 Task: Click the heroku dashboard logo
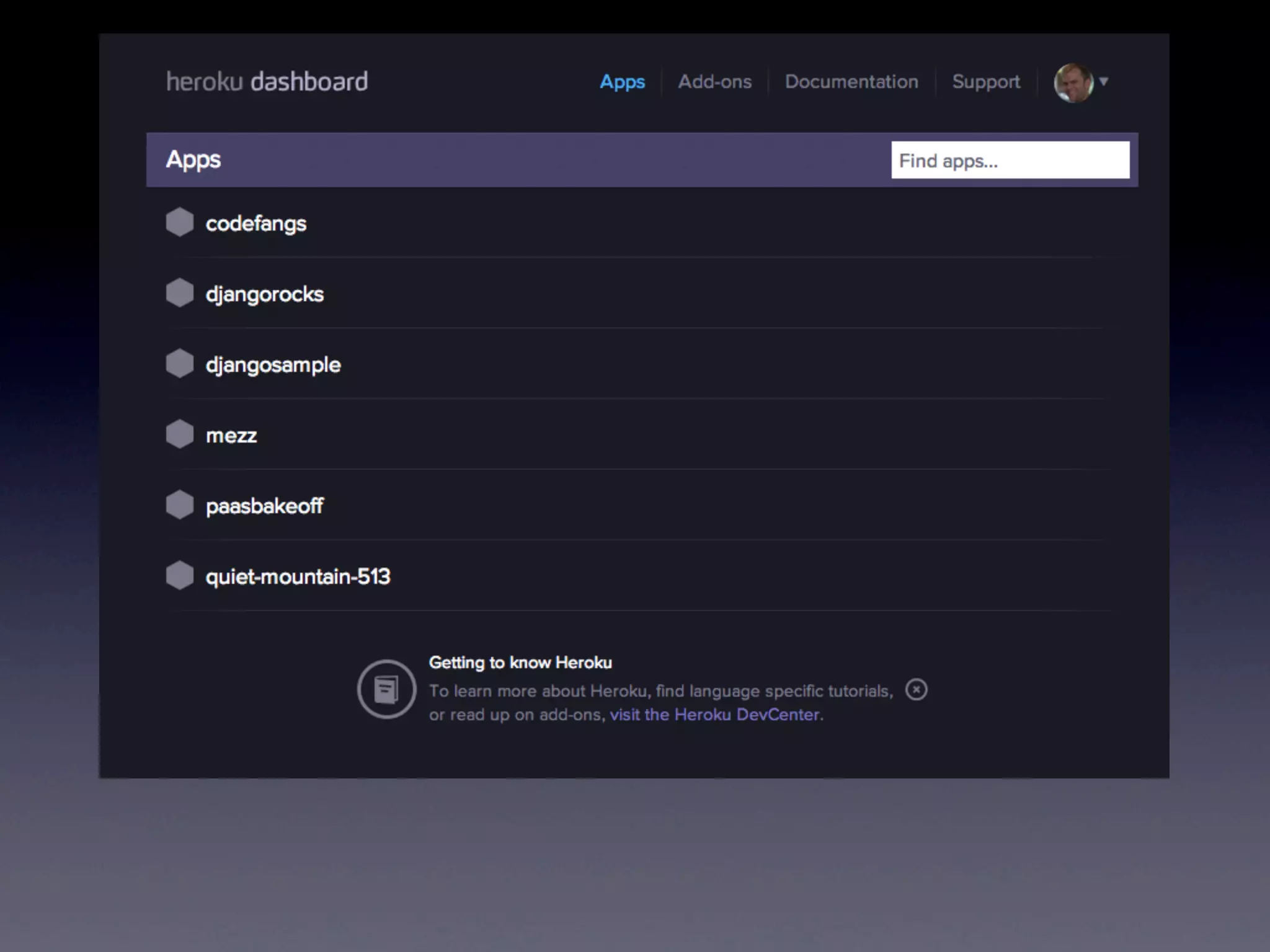click(x=267, y=82)
